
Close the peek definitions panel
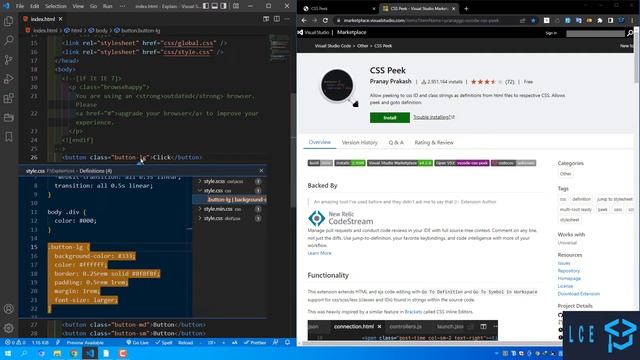pyautogui.click(x=261, y=171)
